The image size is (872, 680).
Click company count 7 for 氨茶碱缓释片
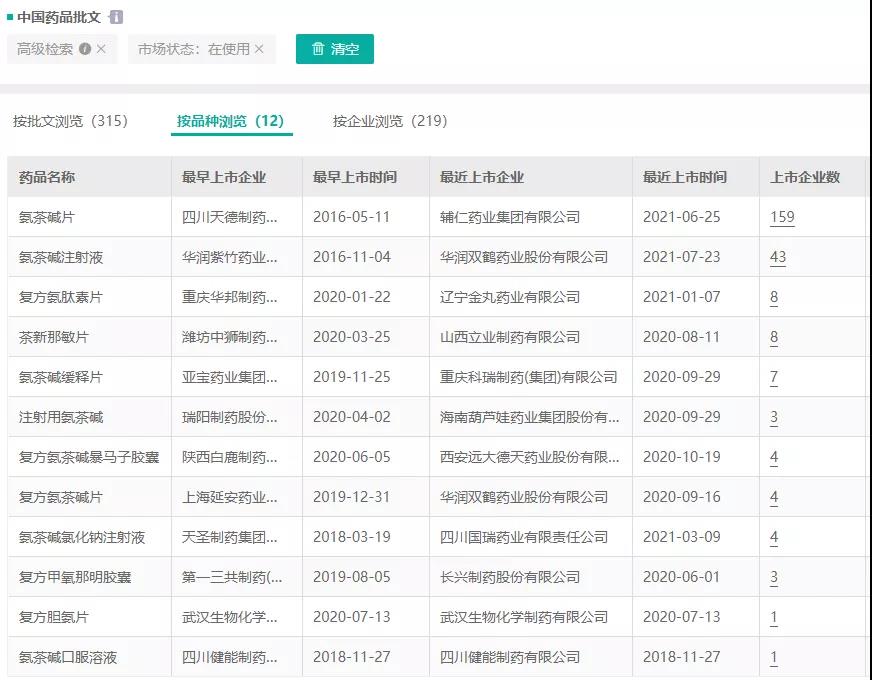click(x=774, y=377)
